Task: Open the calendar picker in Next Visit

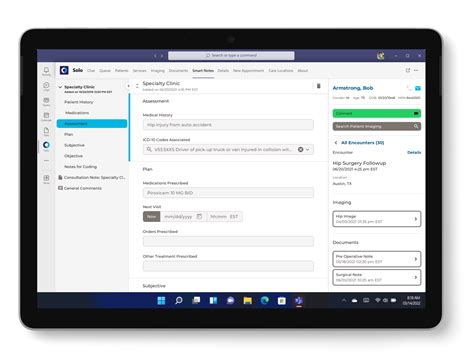Action: tap(199, 216)
